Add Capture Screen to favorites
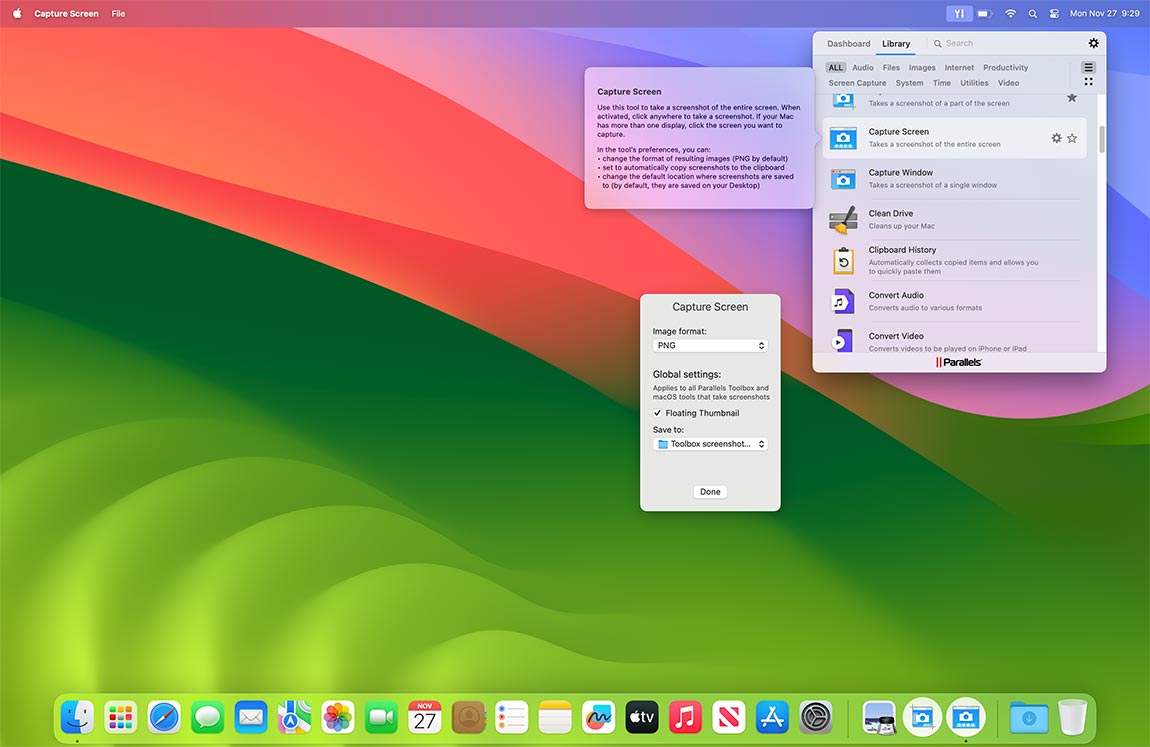 point(1072,138)
